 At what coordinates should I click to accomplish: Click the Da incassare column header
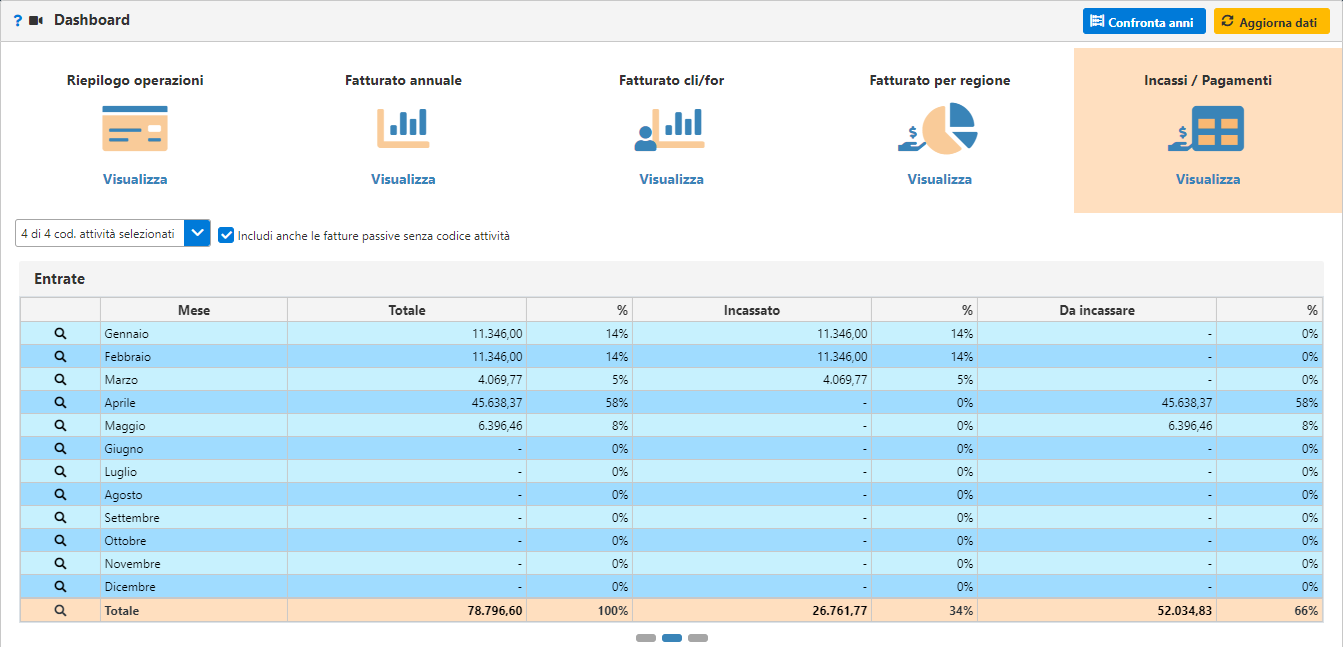[1096, 310]
